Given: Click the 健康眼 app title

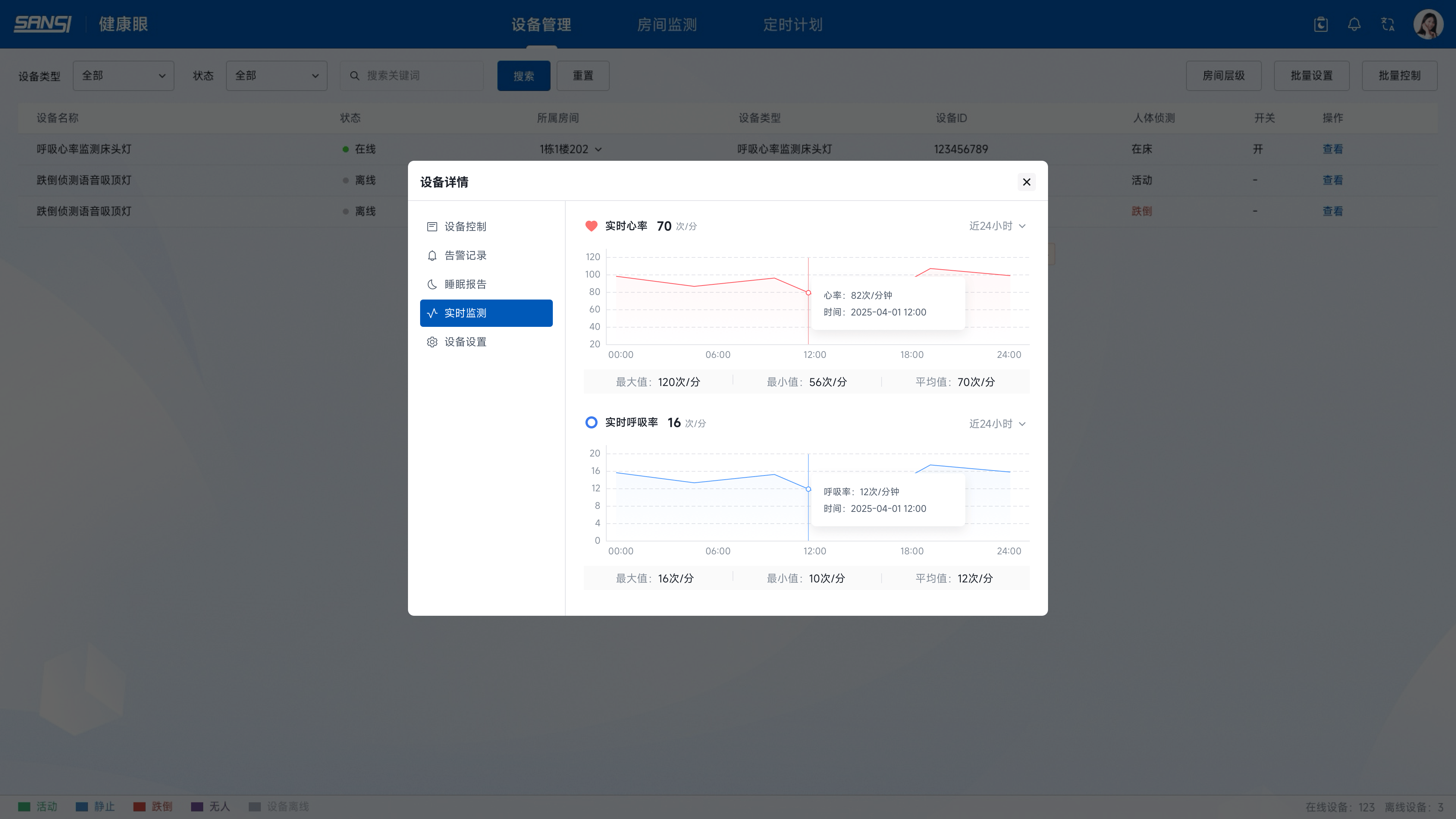Looking at the screenshot, I should pos(124,24).
